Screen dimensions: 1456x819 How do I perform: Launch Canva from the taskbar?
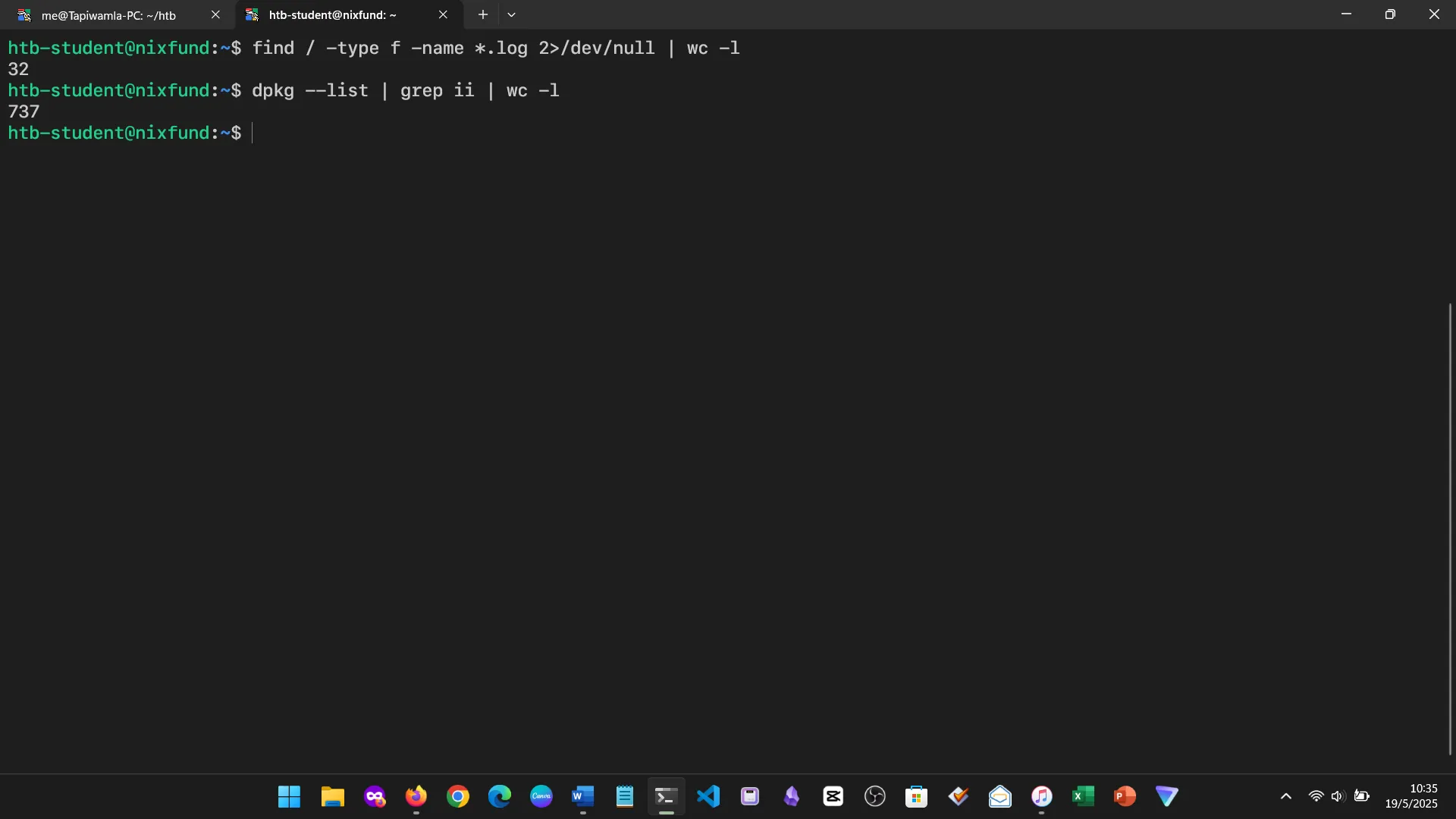coord(541,796)
